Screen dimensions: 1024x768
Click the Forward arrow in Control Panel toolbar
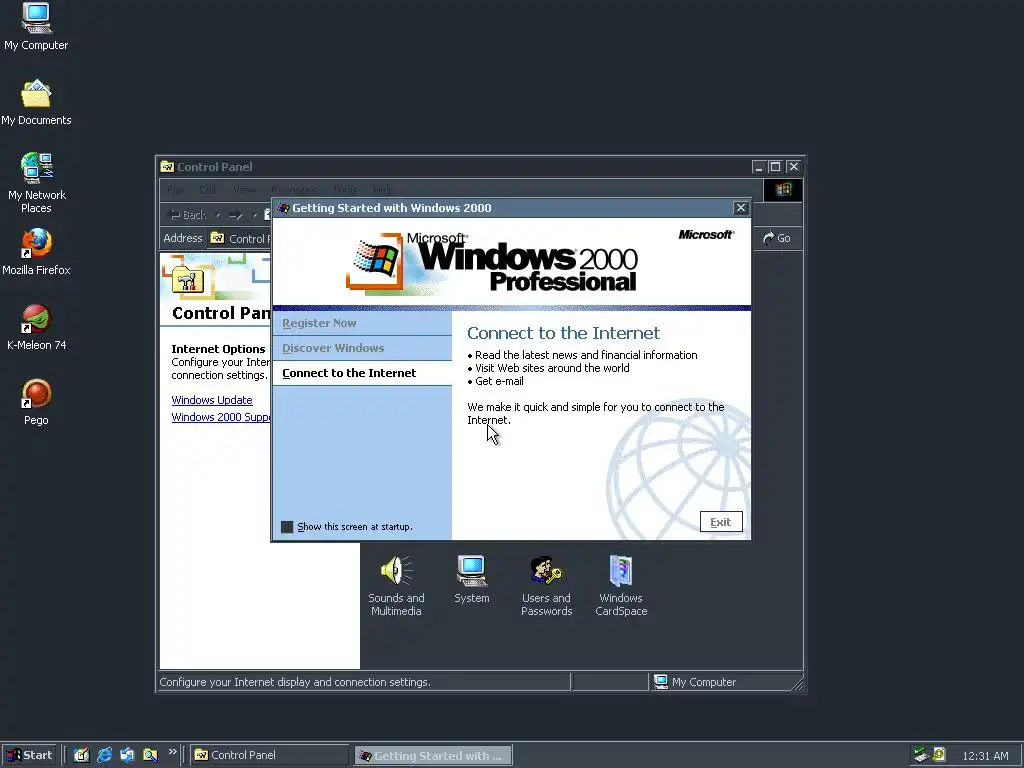236,215
